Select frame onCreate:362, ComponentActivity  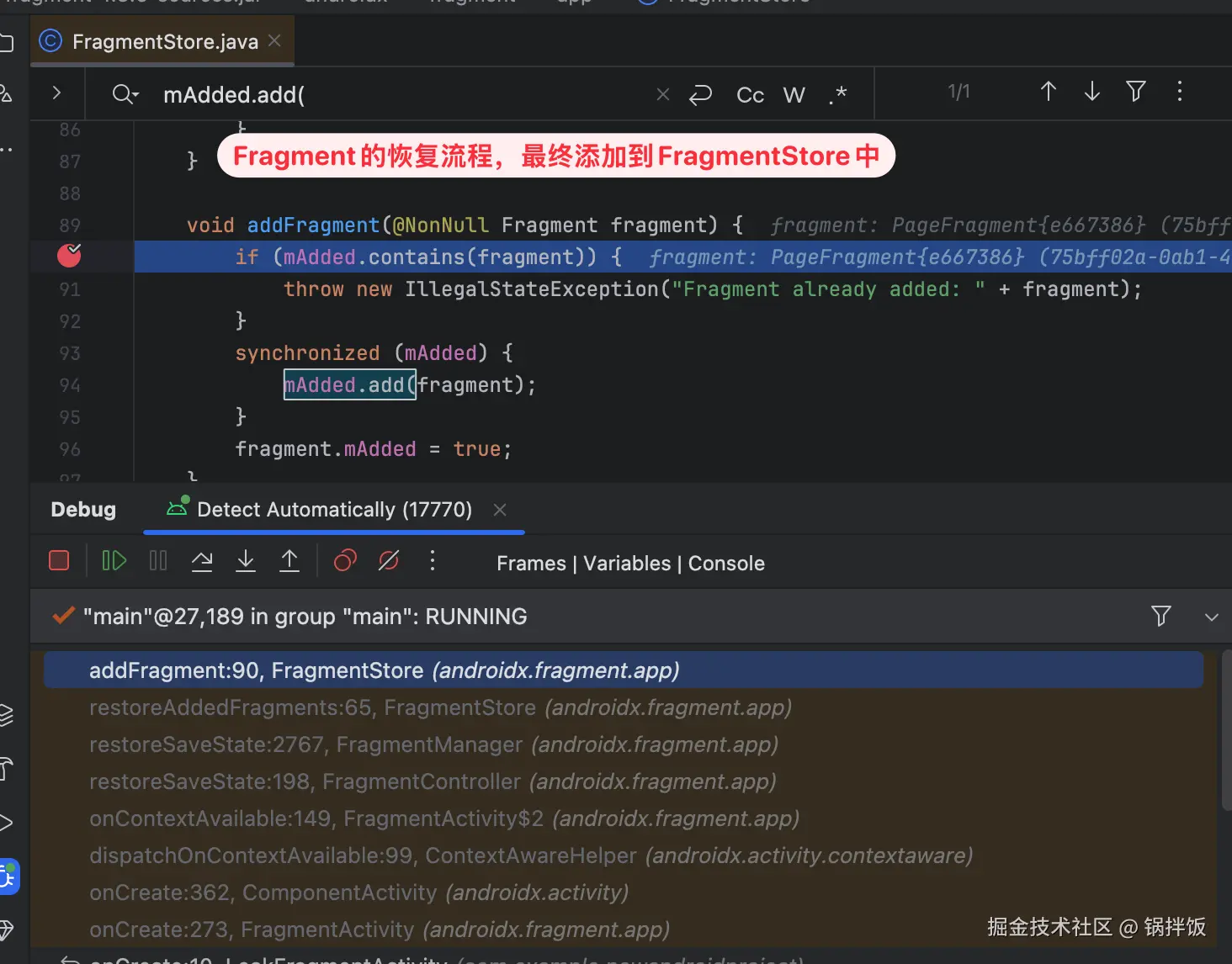tap(624, 892)
